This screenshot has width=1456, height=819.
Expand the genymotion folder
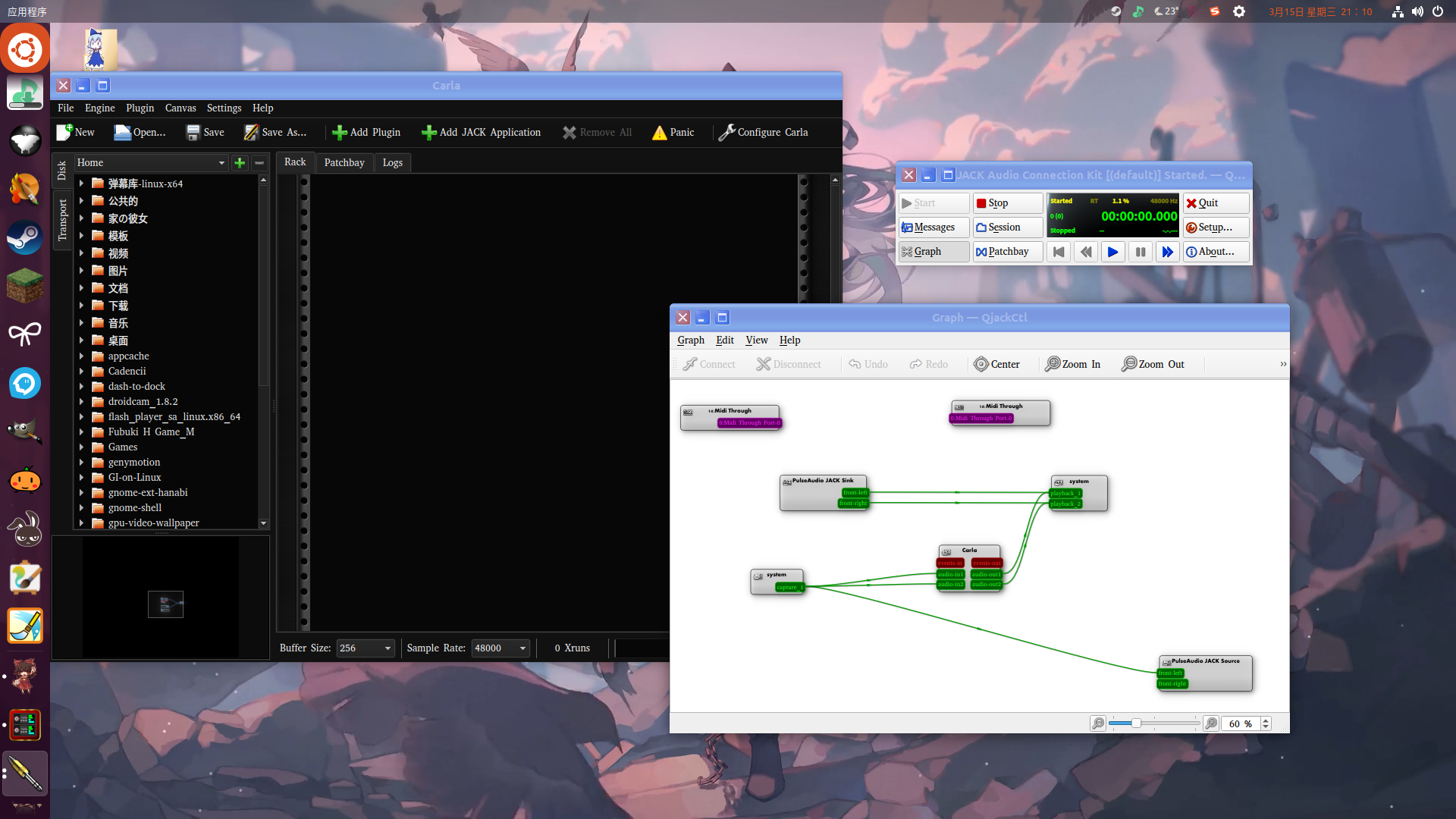click(81, 463)
